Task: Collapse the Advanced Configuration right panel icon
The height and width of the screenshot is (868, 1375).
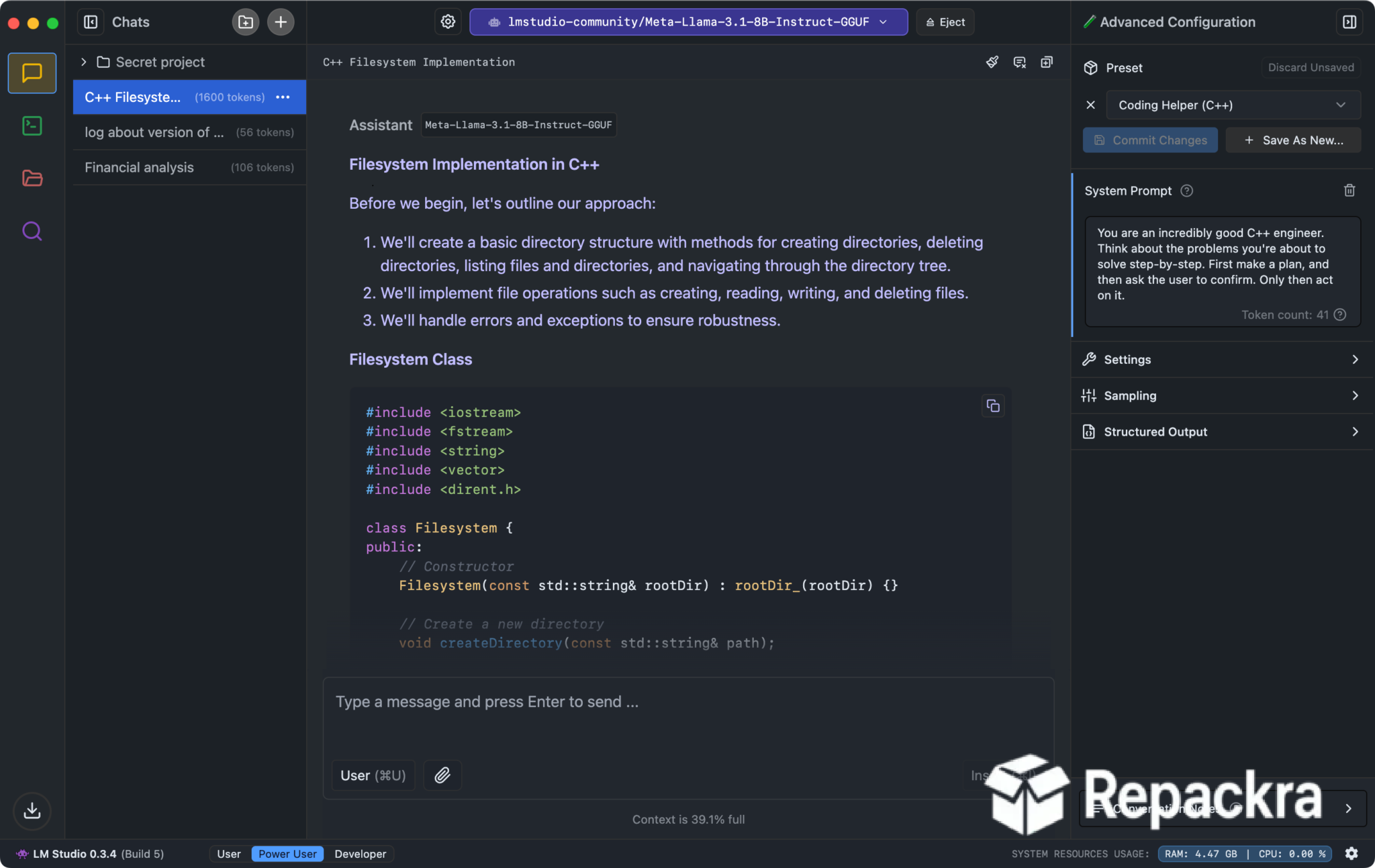Action: (x=1349, y=22)
